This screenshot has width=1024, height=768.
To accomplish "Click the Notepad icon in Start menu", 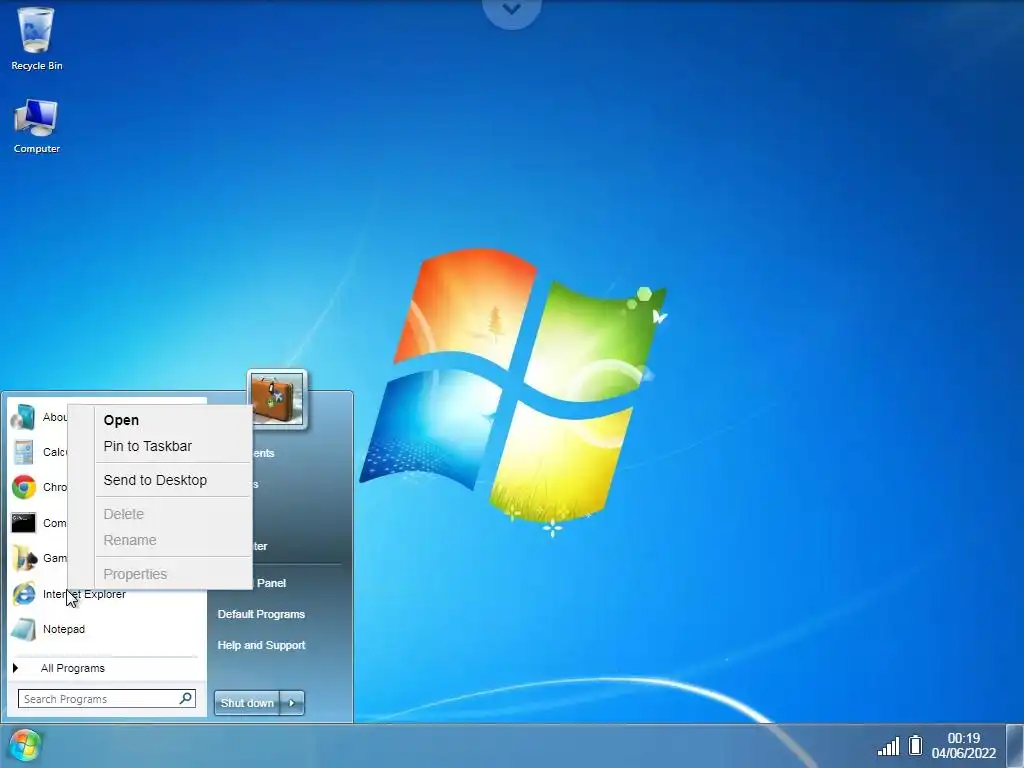I will pos(24,629).
